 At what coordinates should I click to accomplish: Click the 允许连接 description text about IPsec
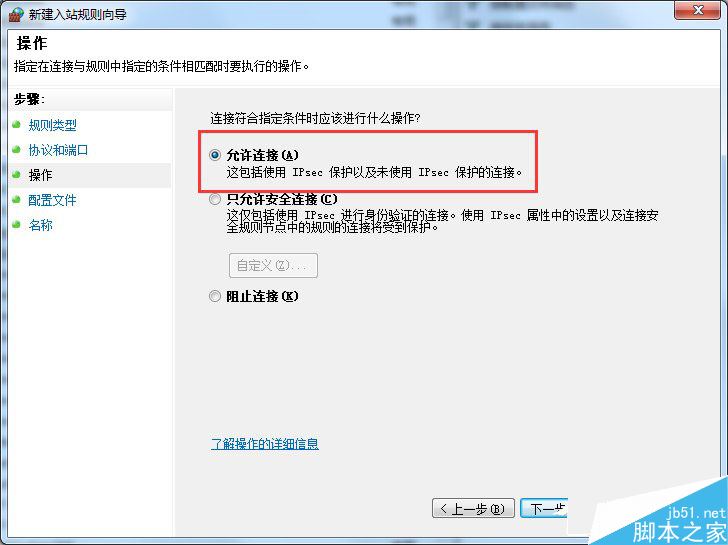pyautogui.click(x=375, y=172)
